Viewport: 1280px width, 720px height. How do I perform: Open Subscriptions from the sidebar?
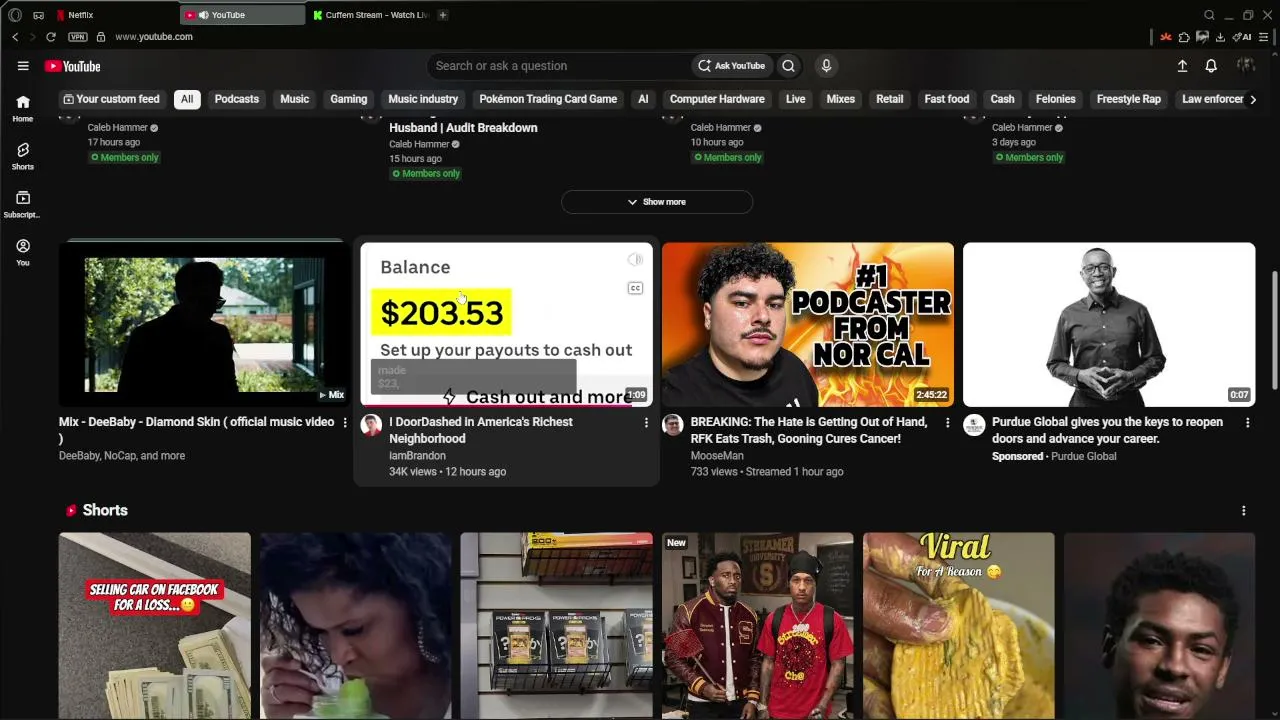(22, 204)
